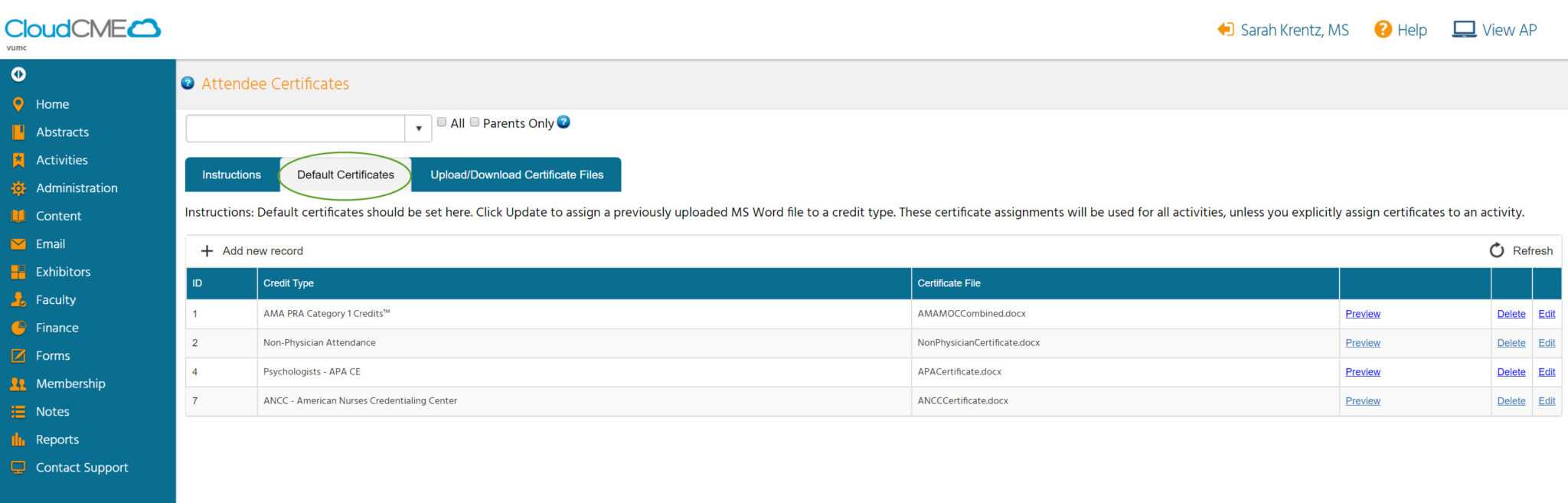
Task: Click the help question mark beside Attendee Certificates
Action: point(188,83)
